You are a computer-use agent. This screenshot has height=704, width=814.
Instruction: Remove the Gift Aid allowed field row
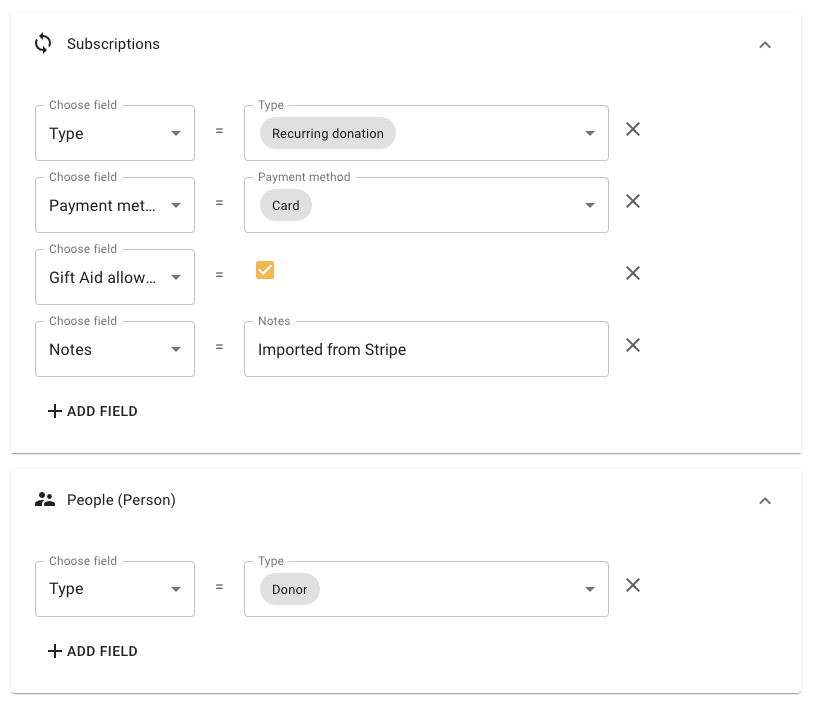633,273
